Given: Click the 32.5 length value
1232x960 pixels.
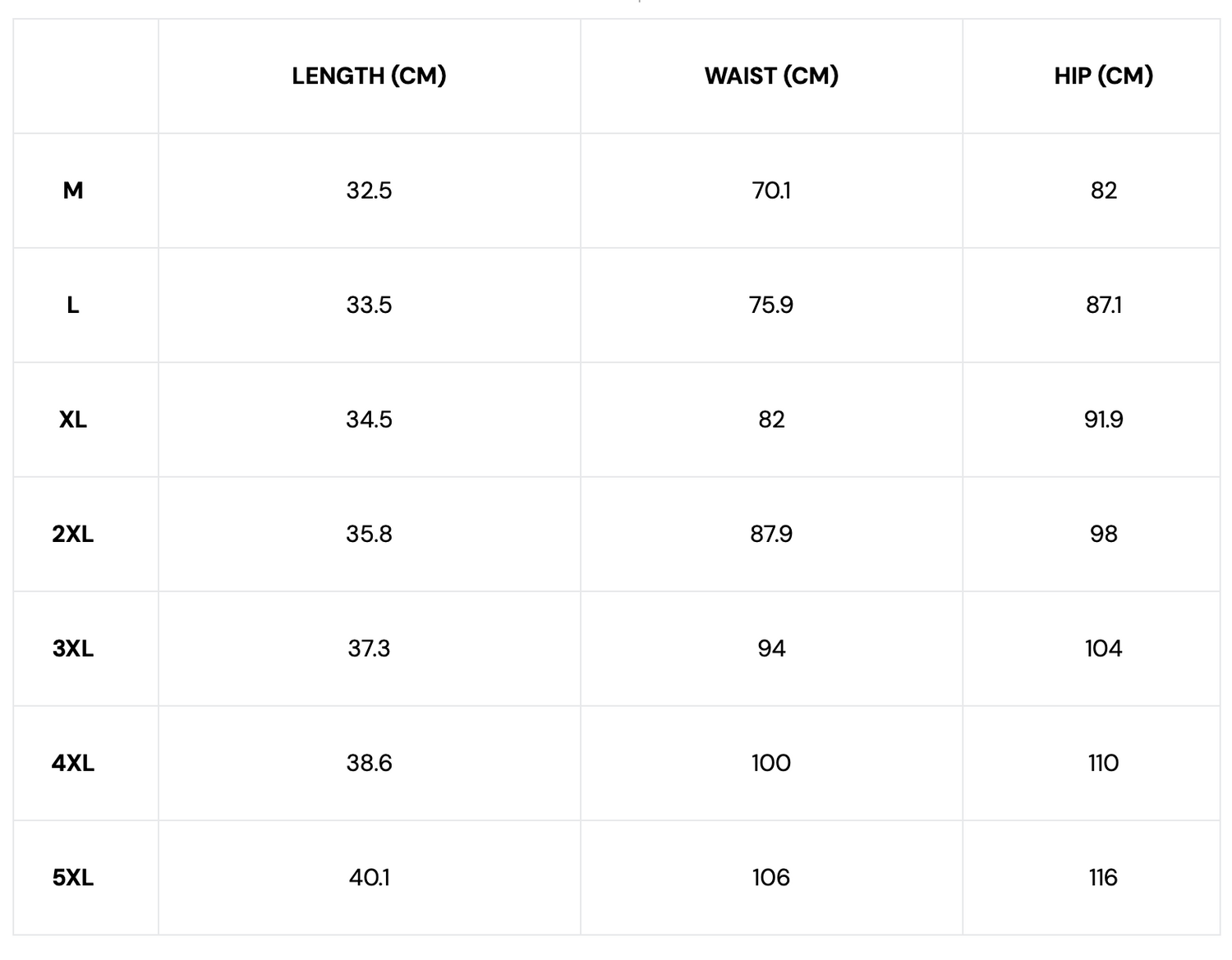Looking at the screenshot, I should [369, 191].
